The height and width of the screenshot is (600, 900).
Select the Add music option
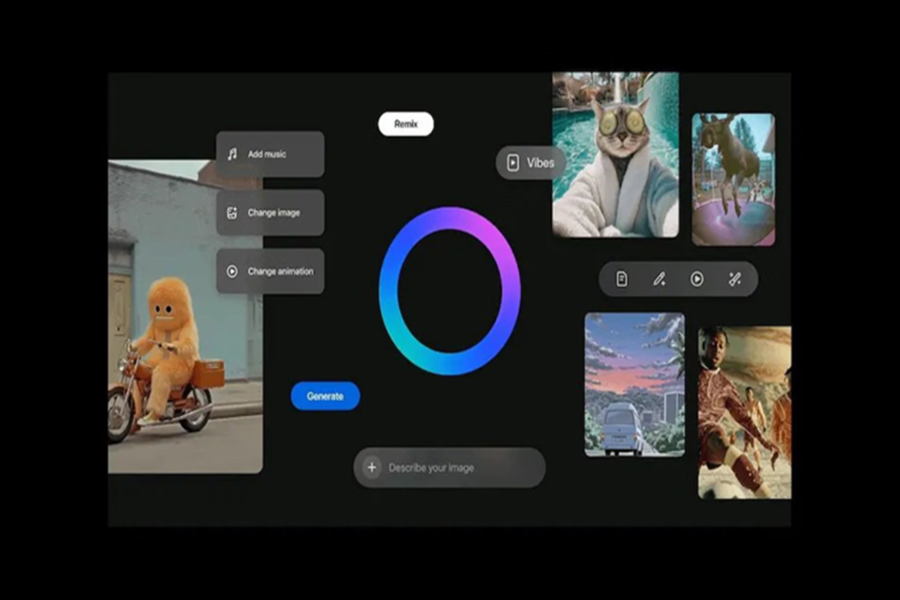tap(271, 154)
